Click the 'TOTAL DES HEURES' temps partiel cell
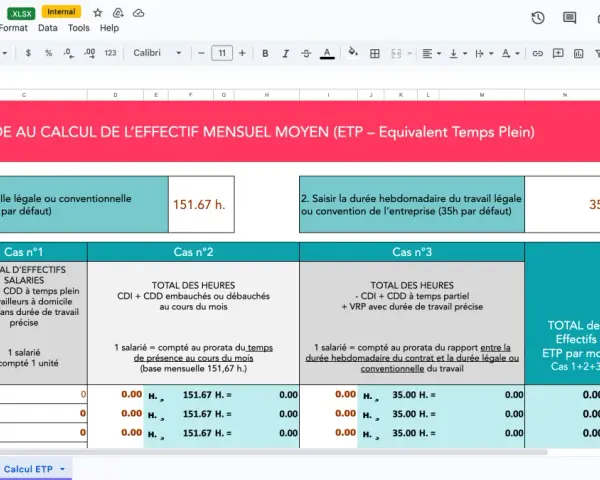The width and height of the screenshot is (600, 480). point(412,323)
